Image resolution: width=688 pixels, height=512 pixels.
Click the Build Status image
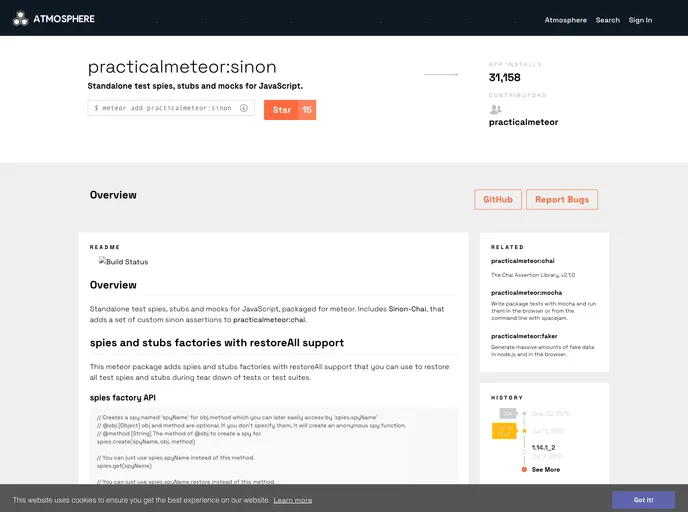coord(123,261)
